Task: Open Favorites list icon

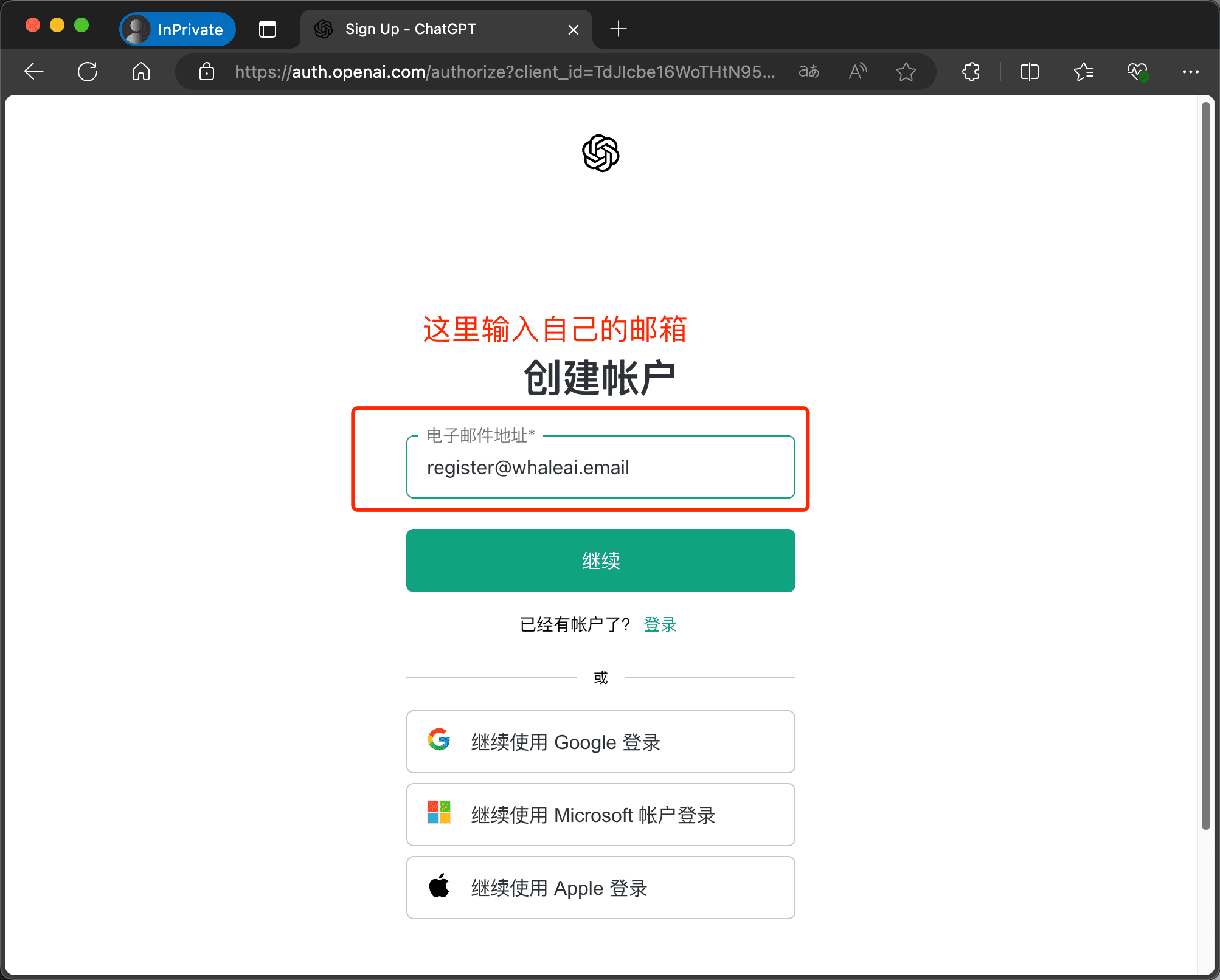Action: click(1084, 72)
